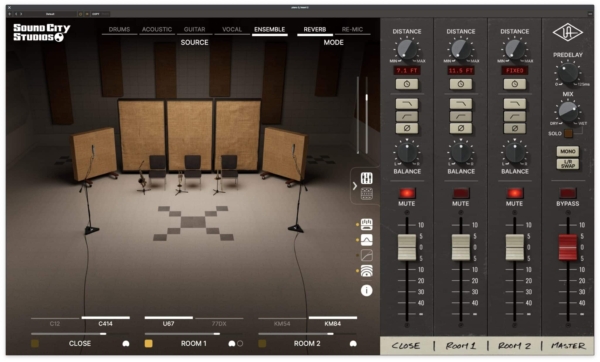Click the Room 1 Balance knob
The height and width of the screenshot is (362, 600).
tap(461, 152)
